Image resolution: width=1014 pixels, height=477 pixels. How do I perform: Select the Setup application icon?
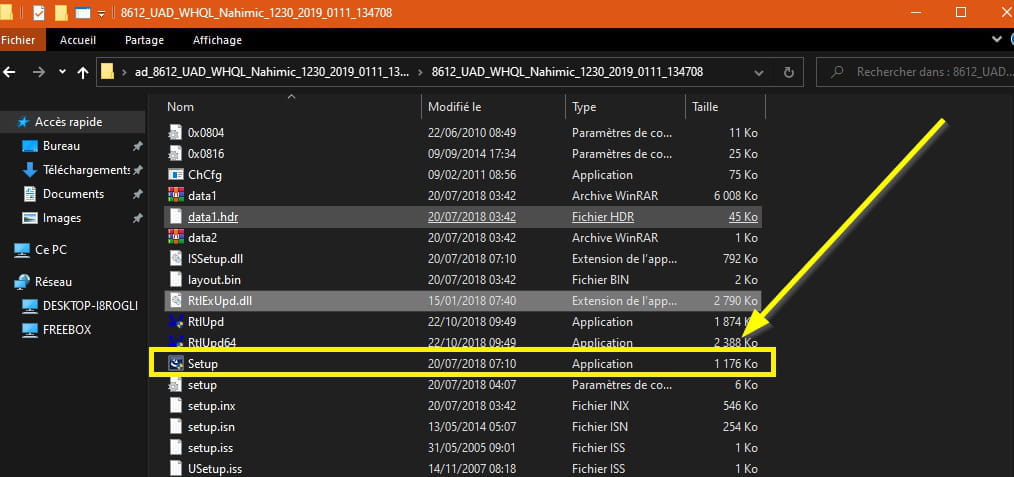(175, 363)
